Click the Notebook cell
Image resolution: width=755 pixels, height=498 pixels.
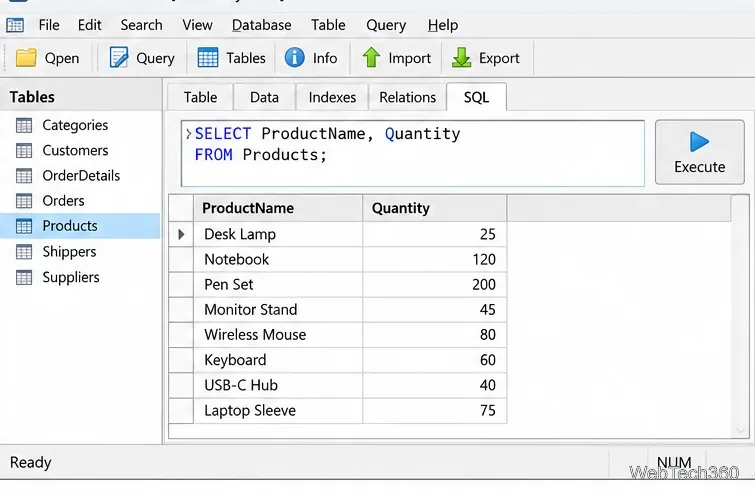coord(278,260)
